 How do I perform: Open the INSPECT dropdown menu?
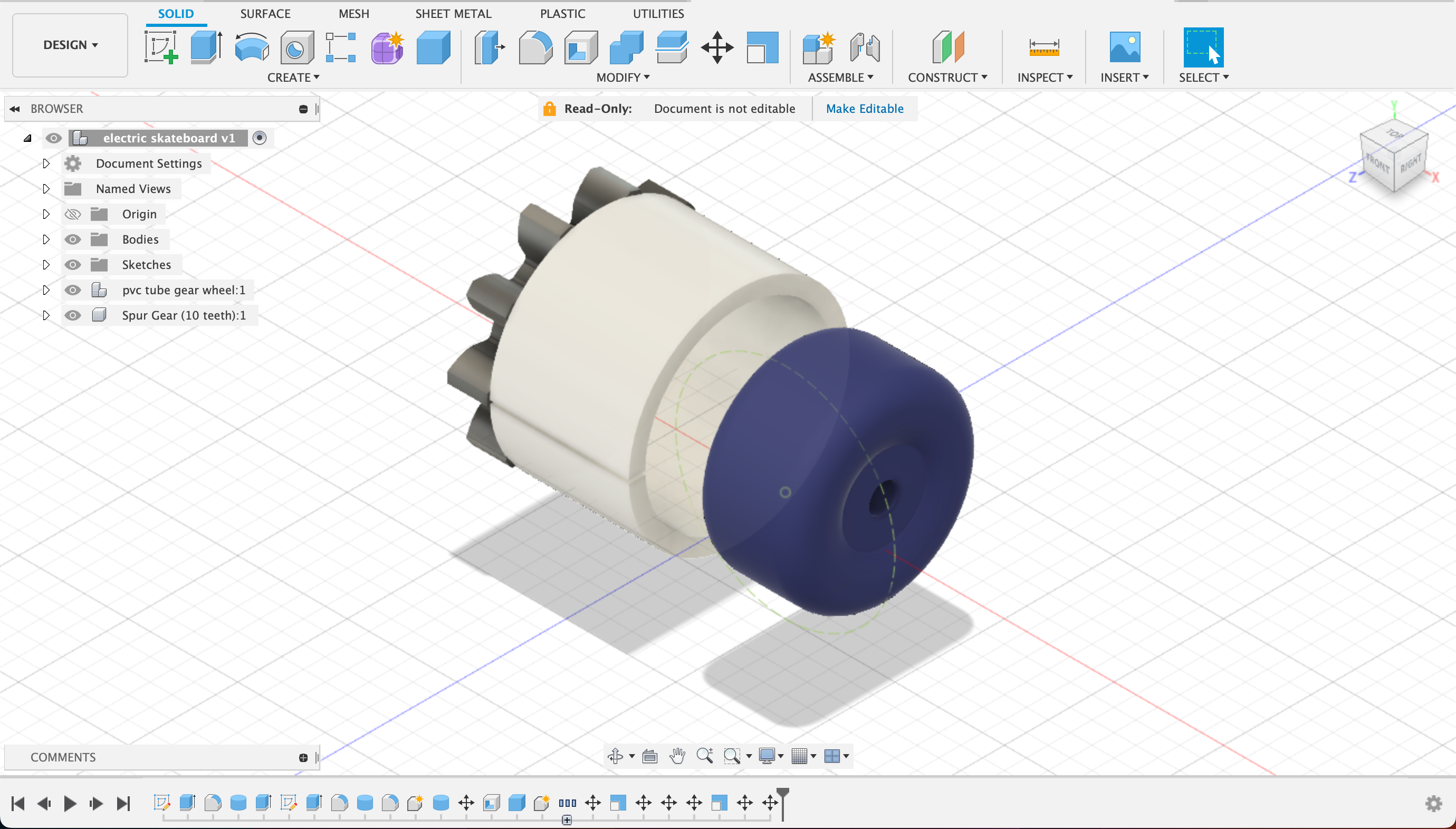tap(1045, 78)
